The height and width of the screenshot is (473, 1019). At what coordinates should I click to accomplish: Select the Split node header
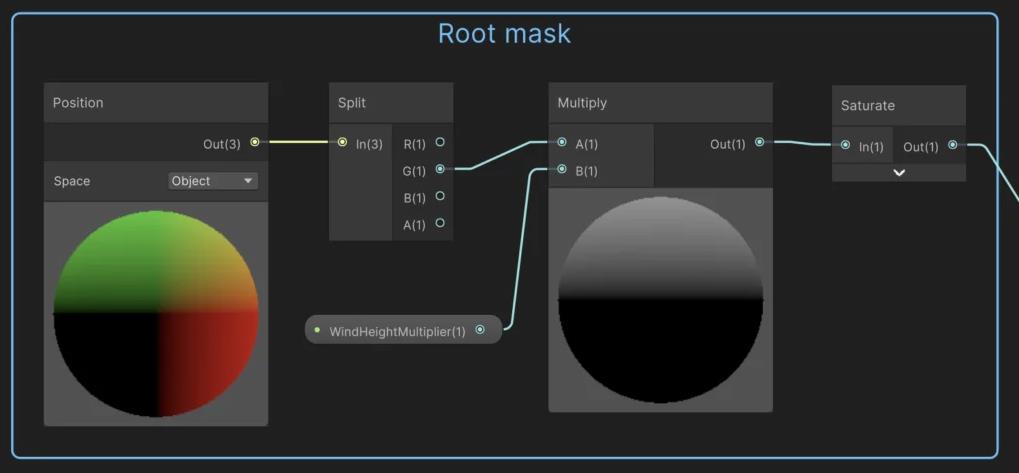[x=391, y=103]
